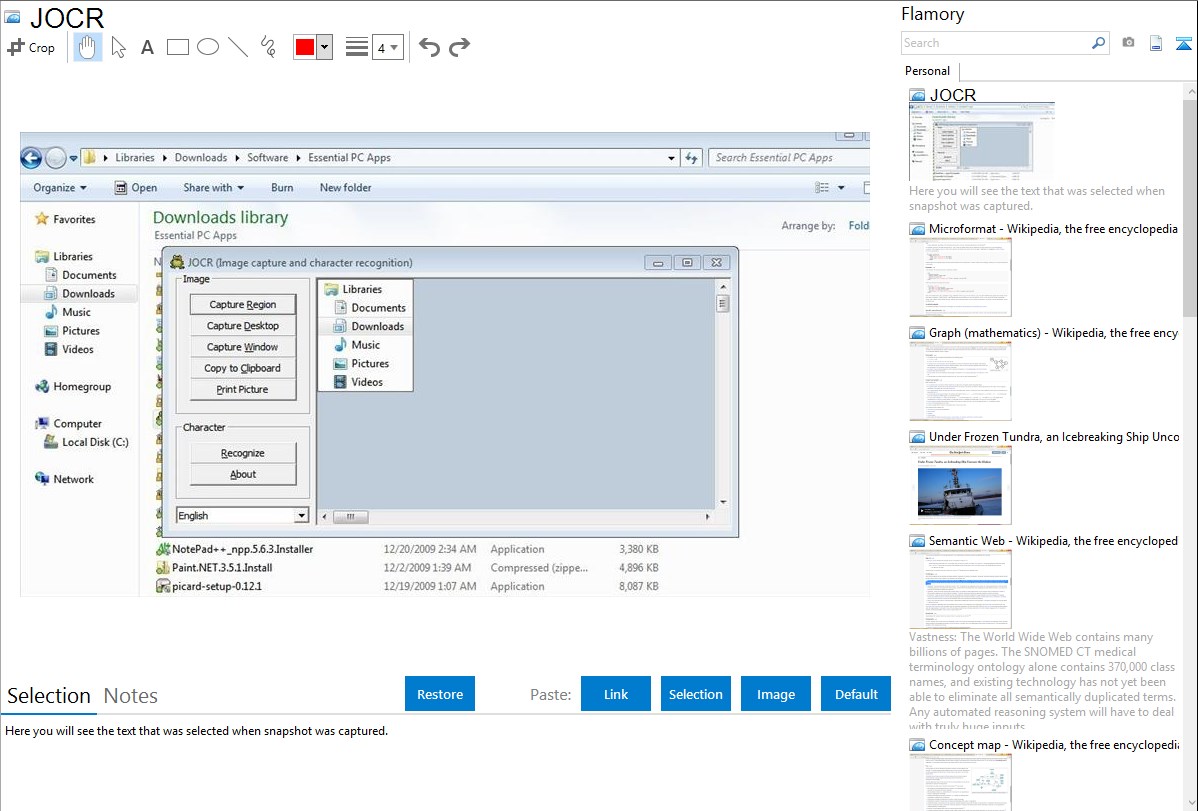Switch to the Selection tab
Image resolution: width=1198 pixels, height=811 pixels.
pyautogui.click(x=49, y=696)
